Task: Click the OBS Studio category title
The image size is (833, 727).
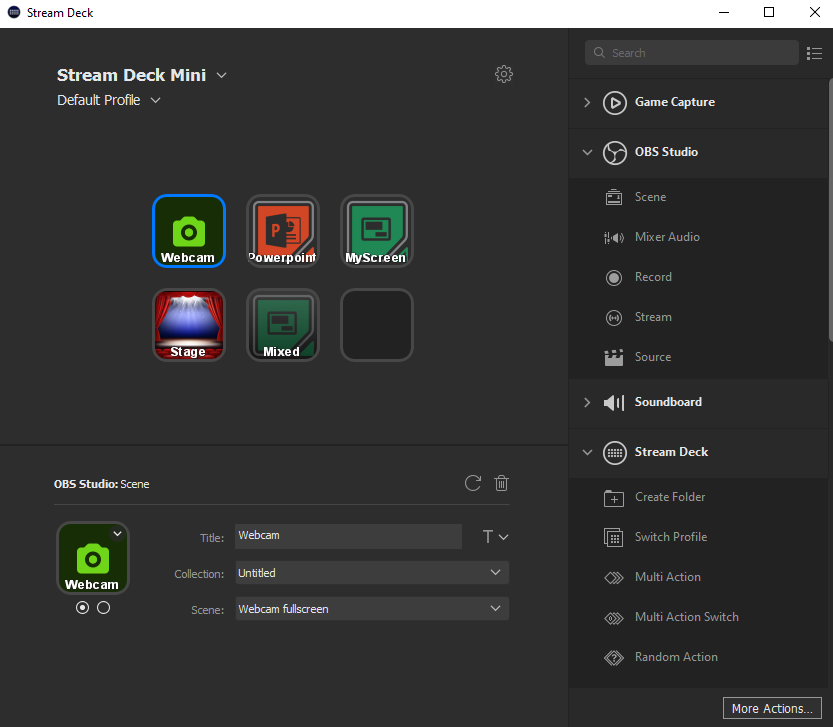Action: (x=666, y=152)
